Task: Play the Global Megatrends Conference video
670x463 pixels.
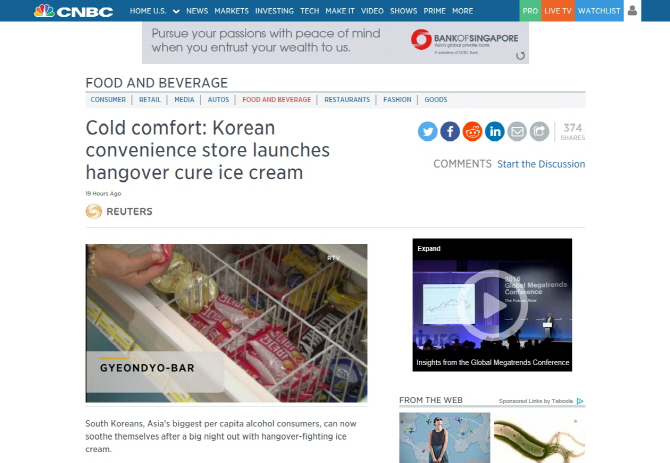Action: point(492,305)
